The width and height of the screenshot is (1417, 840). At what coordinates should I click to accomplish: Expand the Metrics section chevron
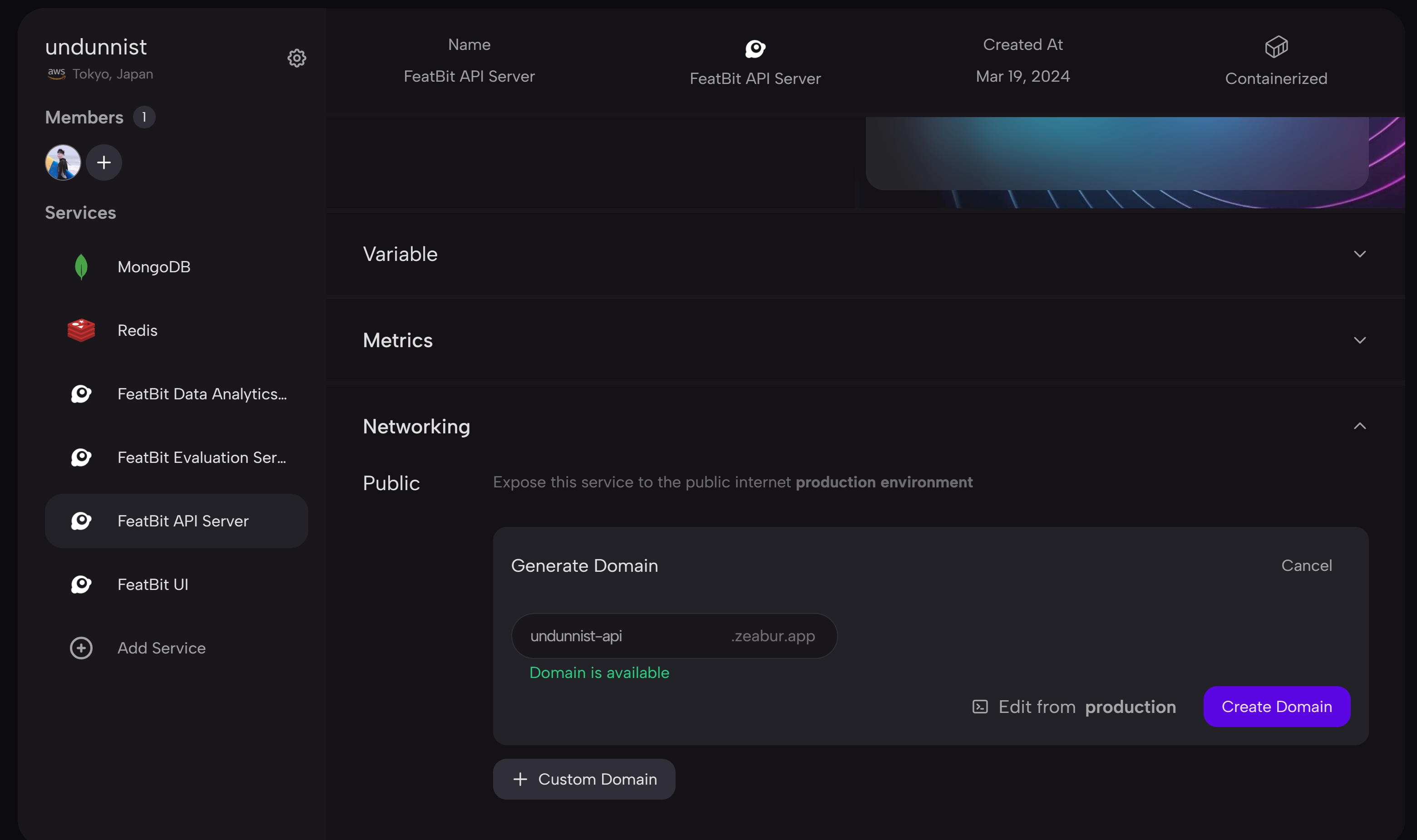tap(1359, 340)
